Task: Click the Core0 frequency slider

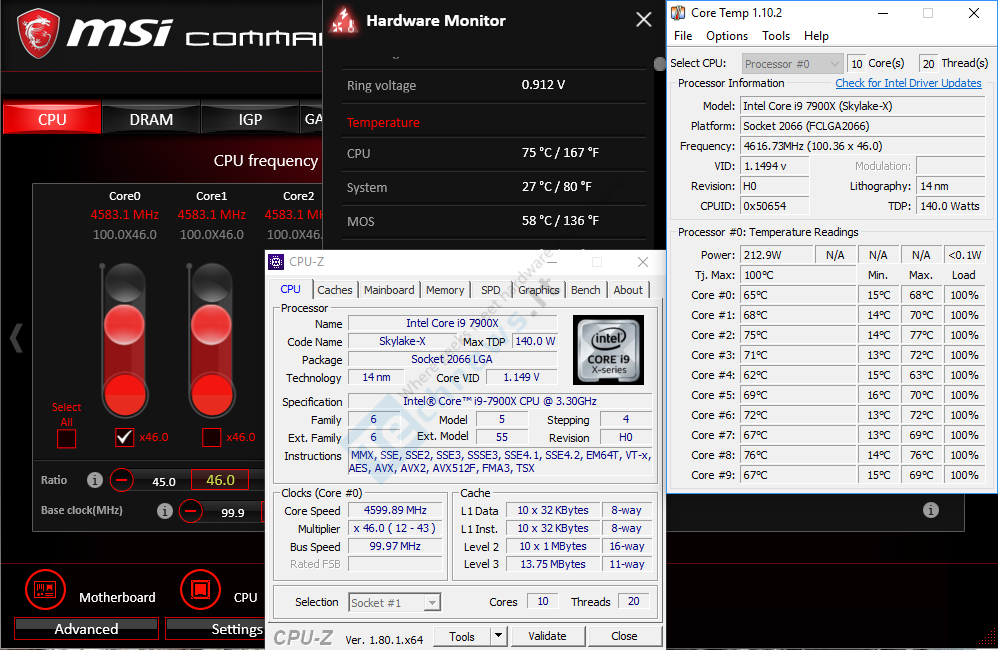Action: [x=125, y=340]
